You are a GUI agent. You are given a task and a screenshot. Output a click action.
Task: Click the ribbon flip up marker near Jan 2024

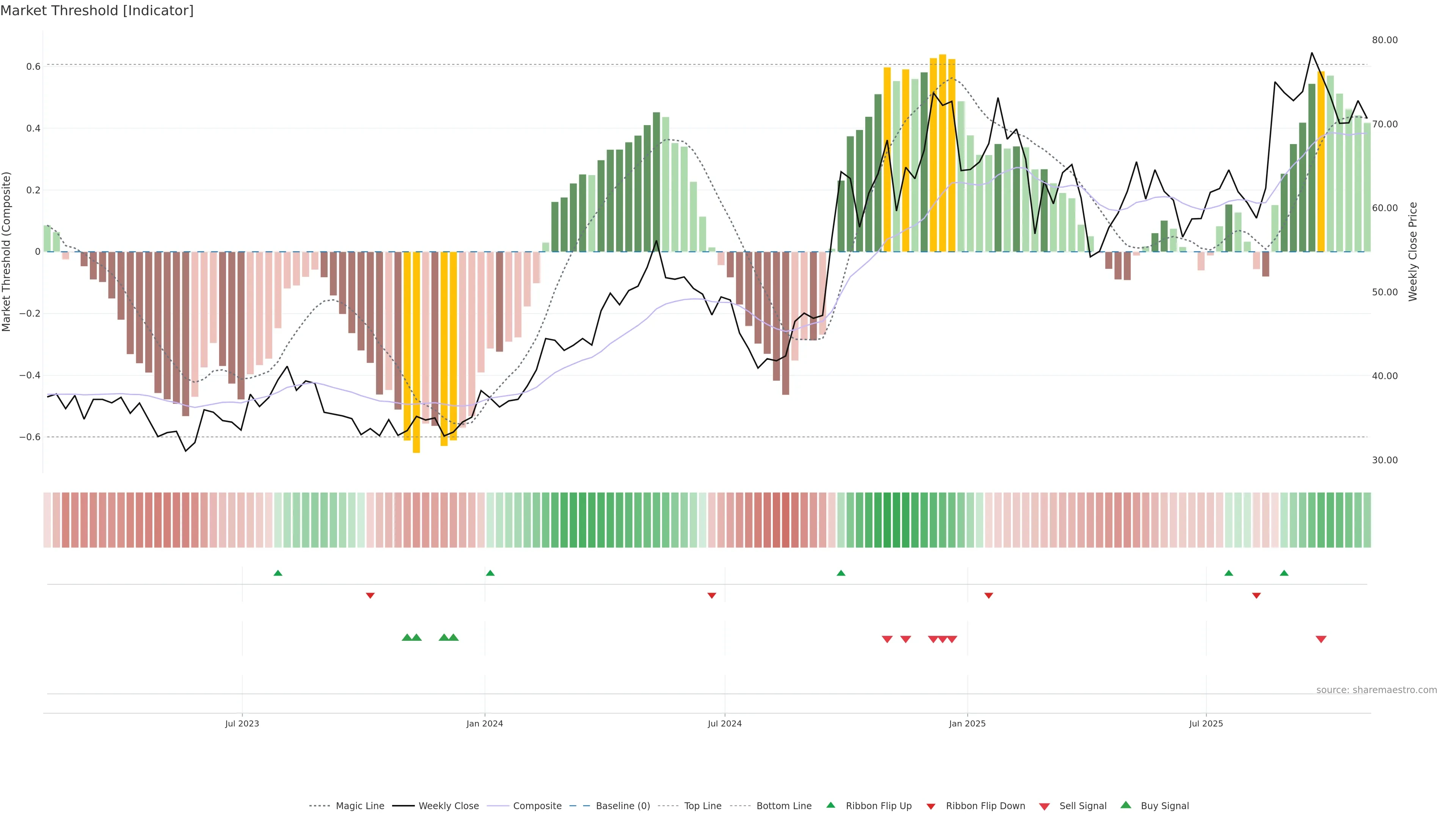(490, 573)
